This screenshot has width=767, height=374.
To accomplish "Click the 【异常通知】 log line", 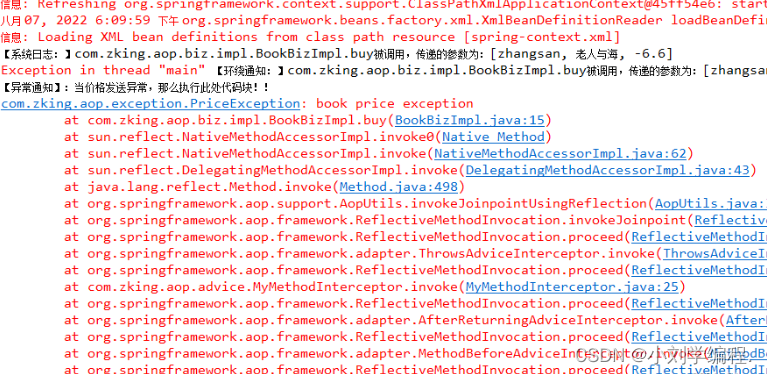I will tap(135, 87).
